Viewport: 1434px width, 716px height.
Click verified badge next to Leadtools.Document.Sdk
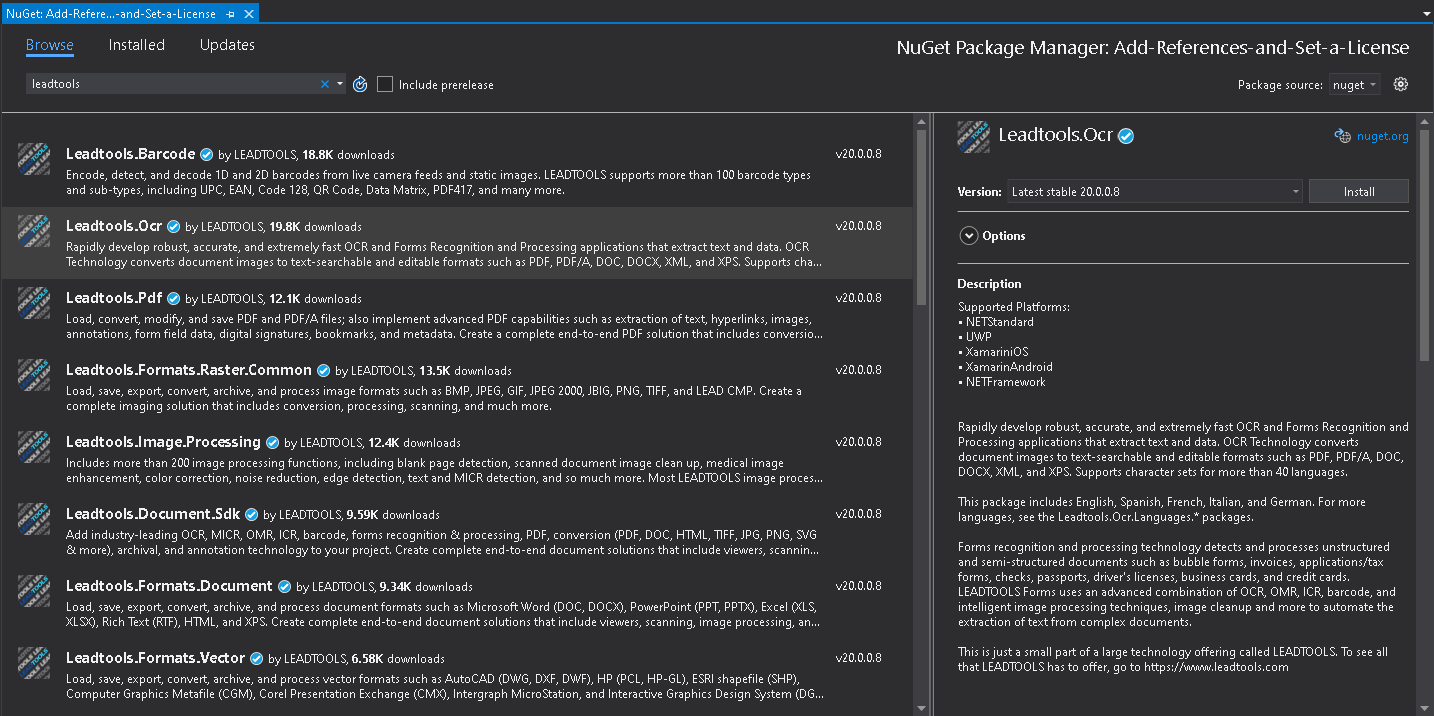(251, 515)
